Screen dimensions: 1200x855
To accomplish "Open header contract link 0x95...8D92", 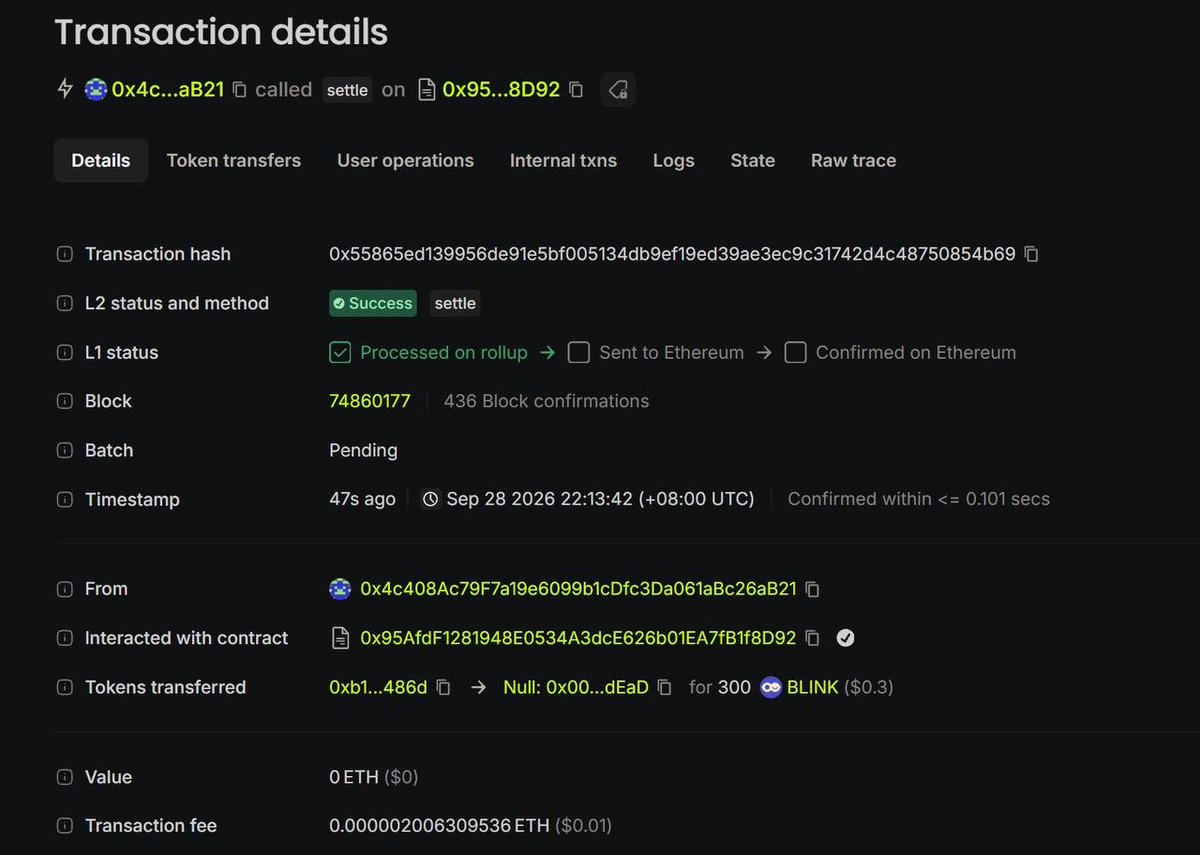I will (x=501, y=90).
